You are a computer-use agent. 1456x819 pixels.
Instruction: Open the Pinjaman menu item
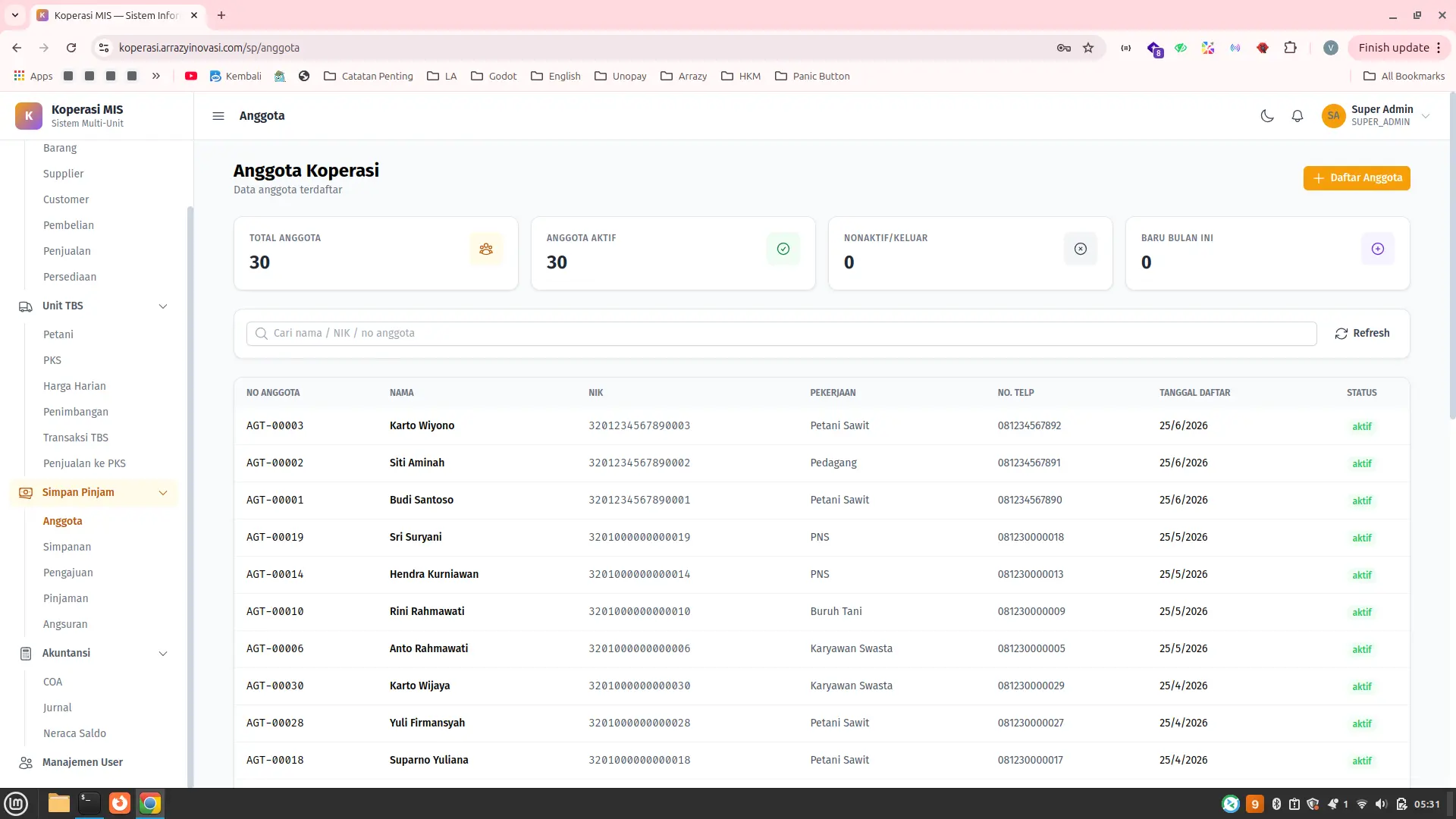click(x=65, y=599)
